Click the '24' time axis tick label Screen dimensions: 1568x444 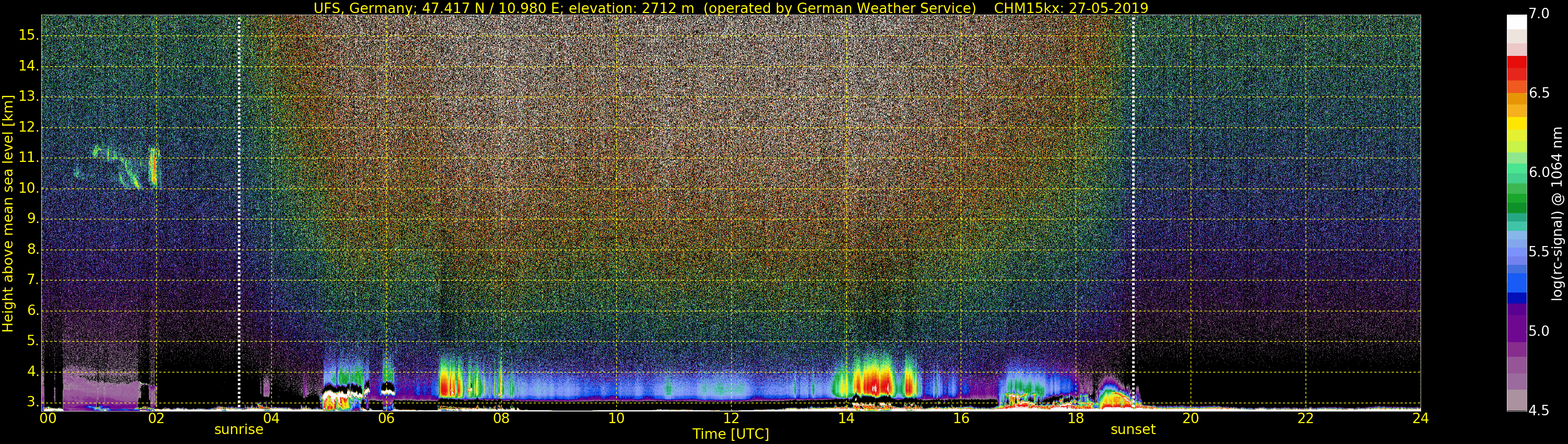point(1421,418)
